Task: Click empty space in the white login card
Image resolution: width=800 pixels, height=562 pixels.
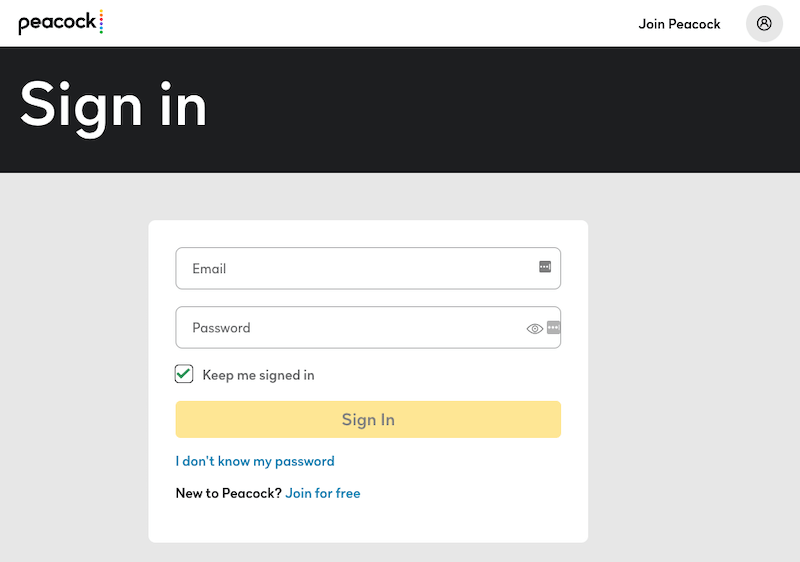Action: pyautogui.click(x=470, y=510)
